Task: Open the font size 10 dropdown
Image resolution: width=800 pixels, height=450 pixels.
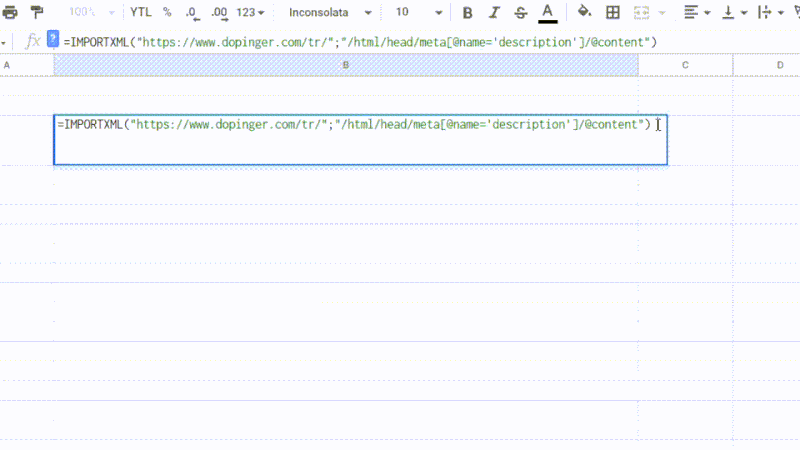Action: coord(418,12)
